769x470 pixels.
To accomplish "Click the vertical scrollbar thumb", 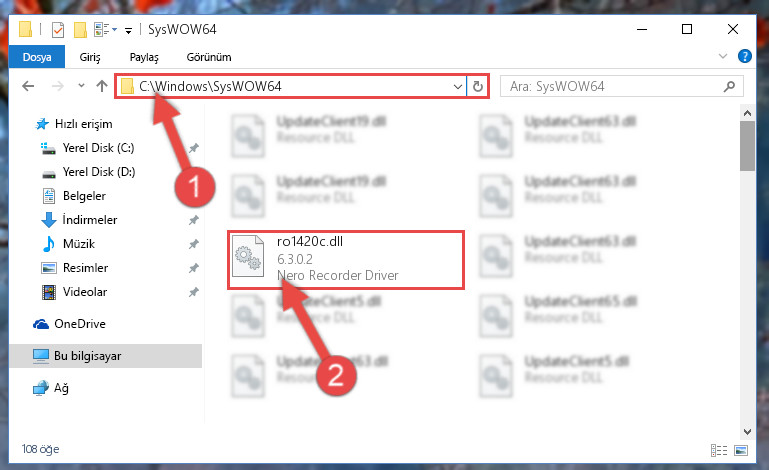I will pos(747,146).
